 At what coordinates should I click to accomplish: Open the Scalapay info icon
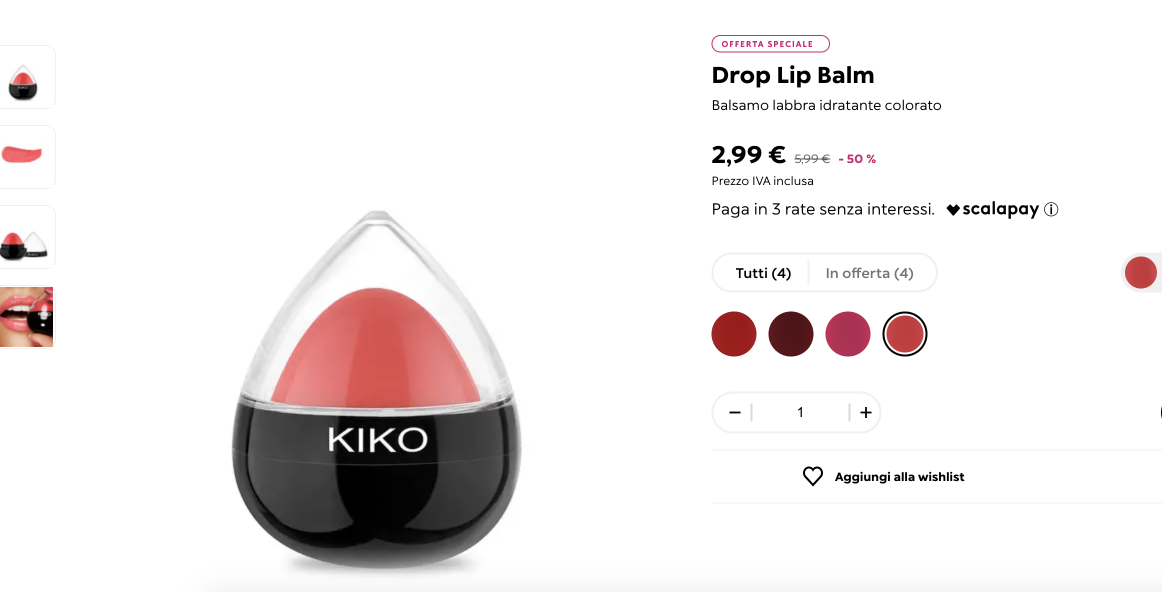[x=1051, y=210]
